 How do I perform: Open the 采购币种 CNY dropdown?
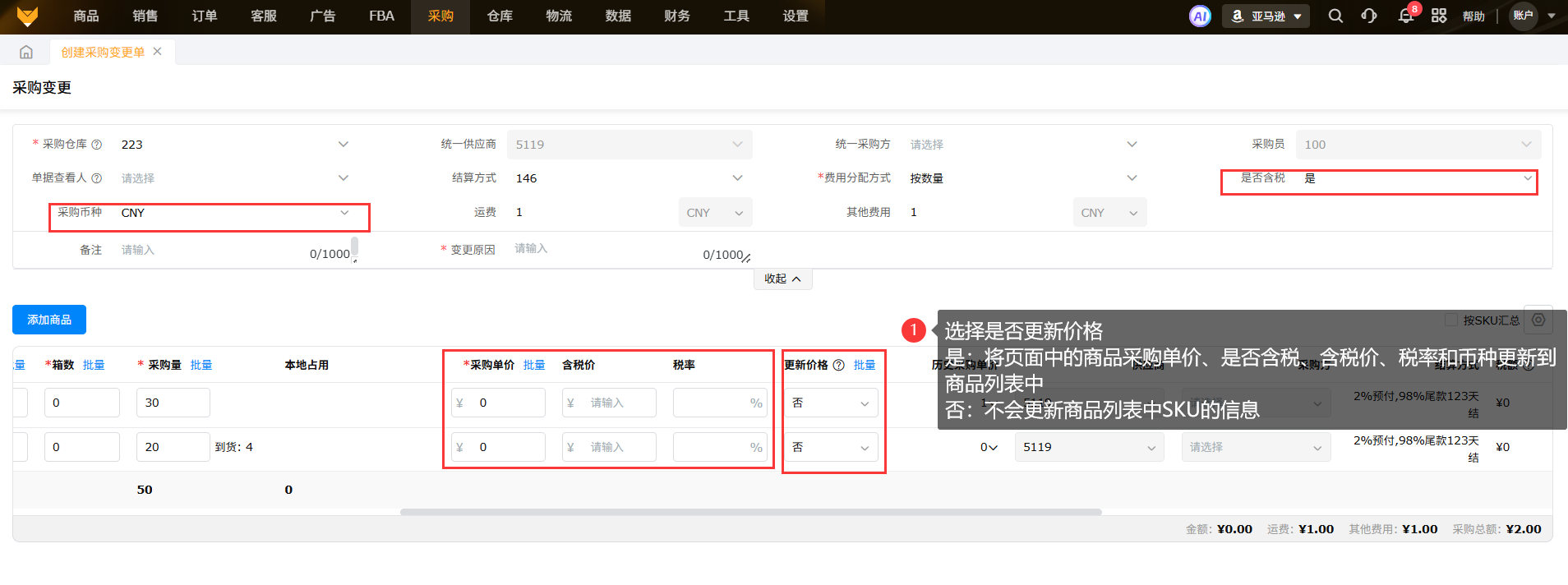tap(234, 213)
